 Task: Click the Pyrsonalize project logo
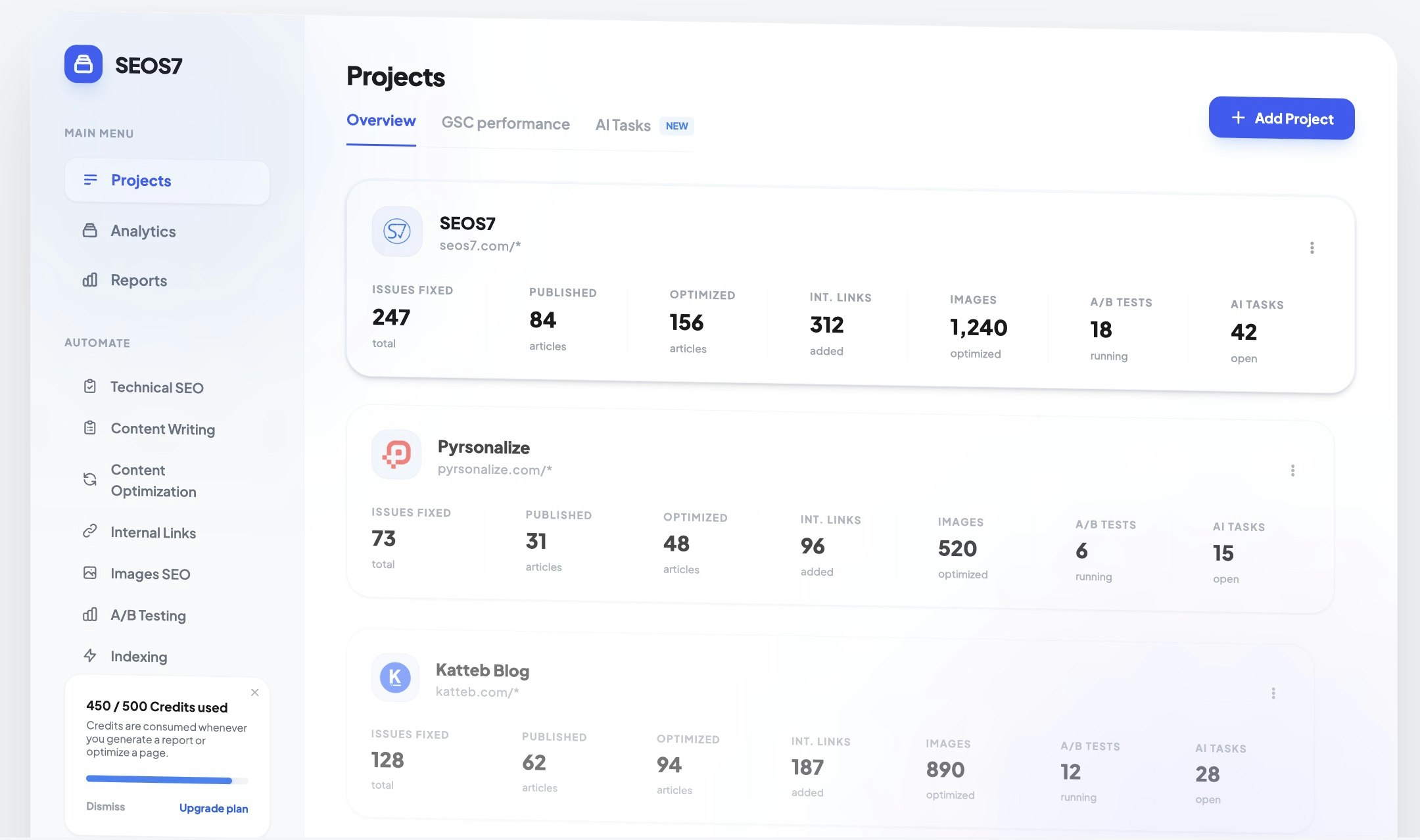pyautogui.click(x=396, y=454)
